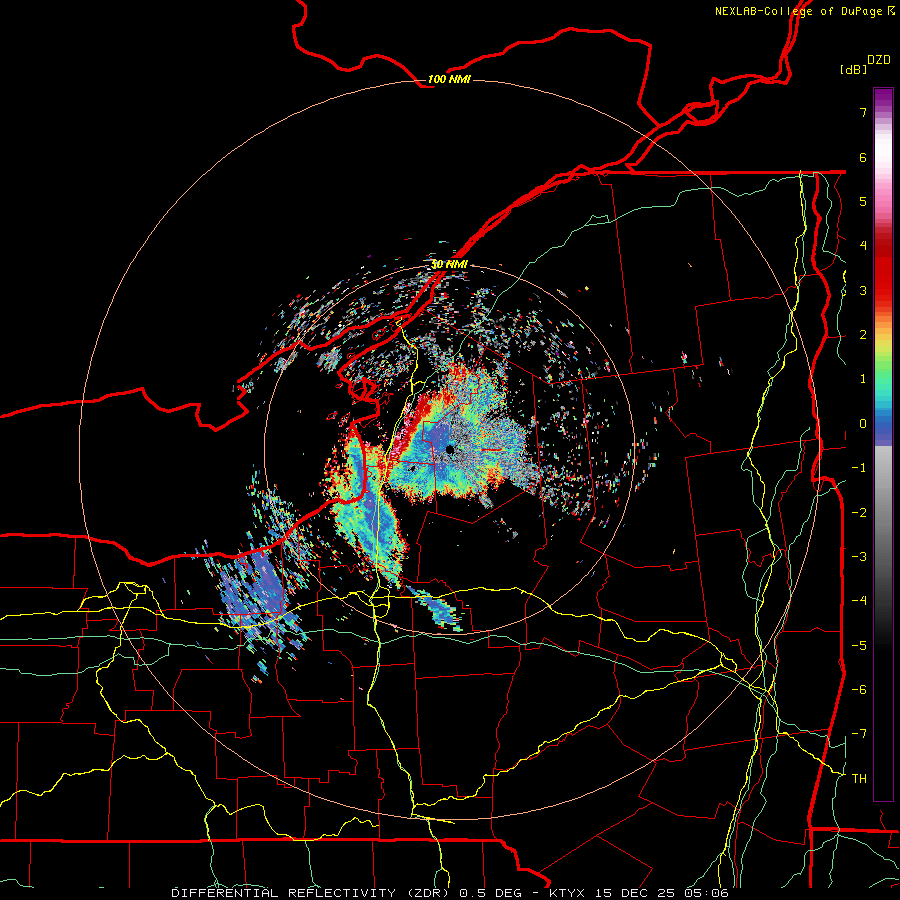Click the 100 NMI range ring label
This screenshot has height=900, width=900.
pyautogui.click(x=449, y=79)
